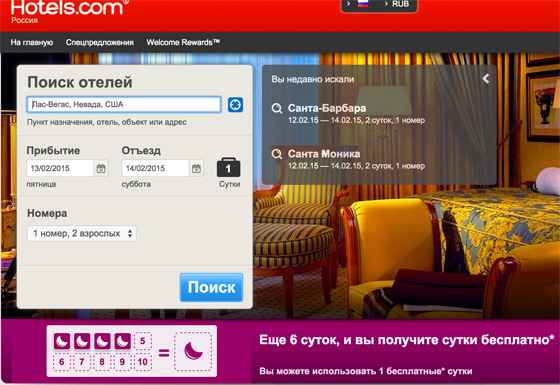Click the suitcase nights counter icon

coord(229,168)
